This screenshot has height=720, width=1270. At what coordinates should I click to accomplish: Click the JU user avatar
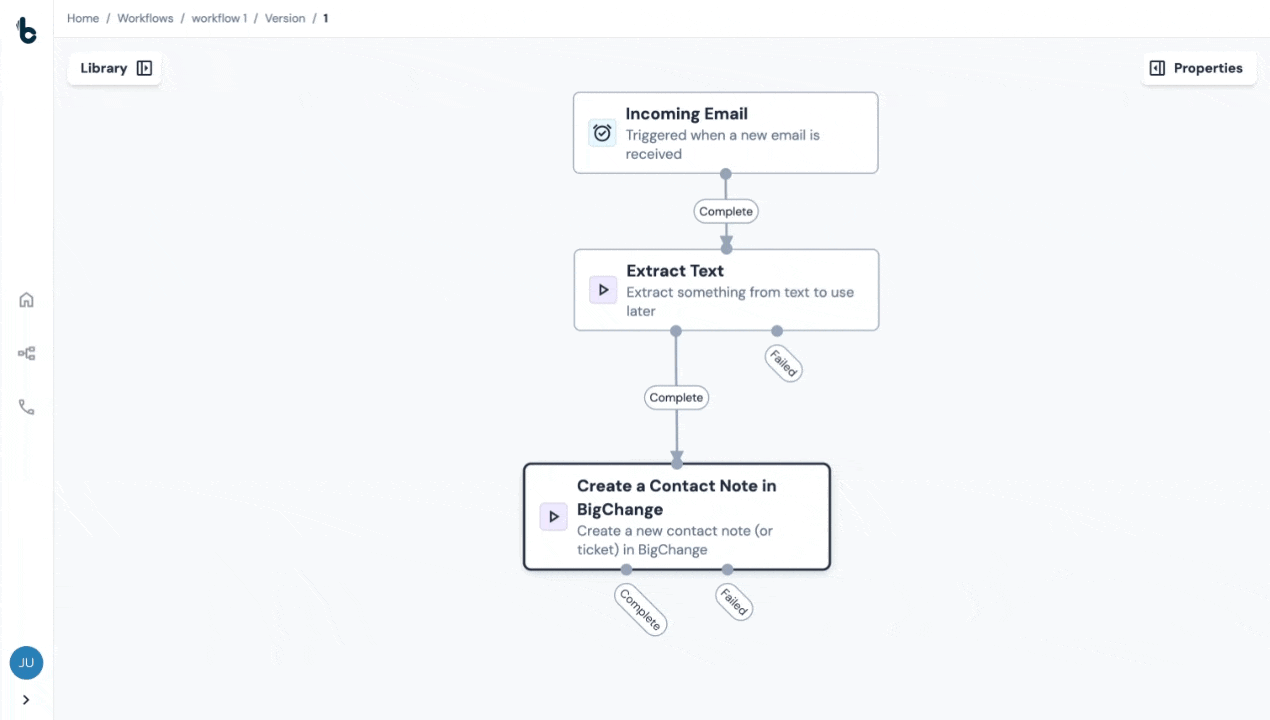click(x=27, y=662)
